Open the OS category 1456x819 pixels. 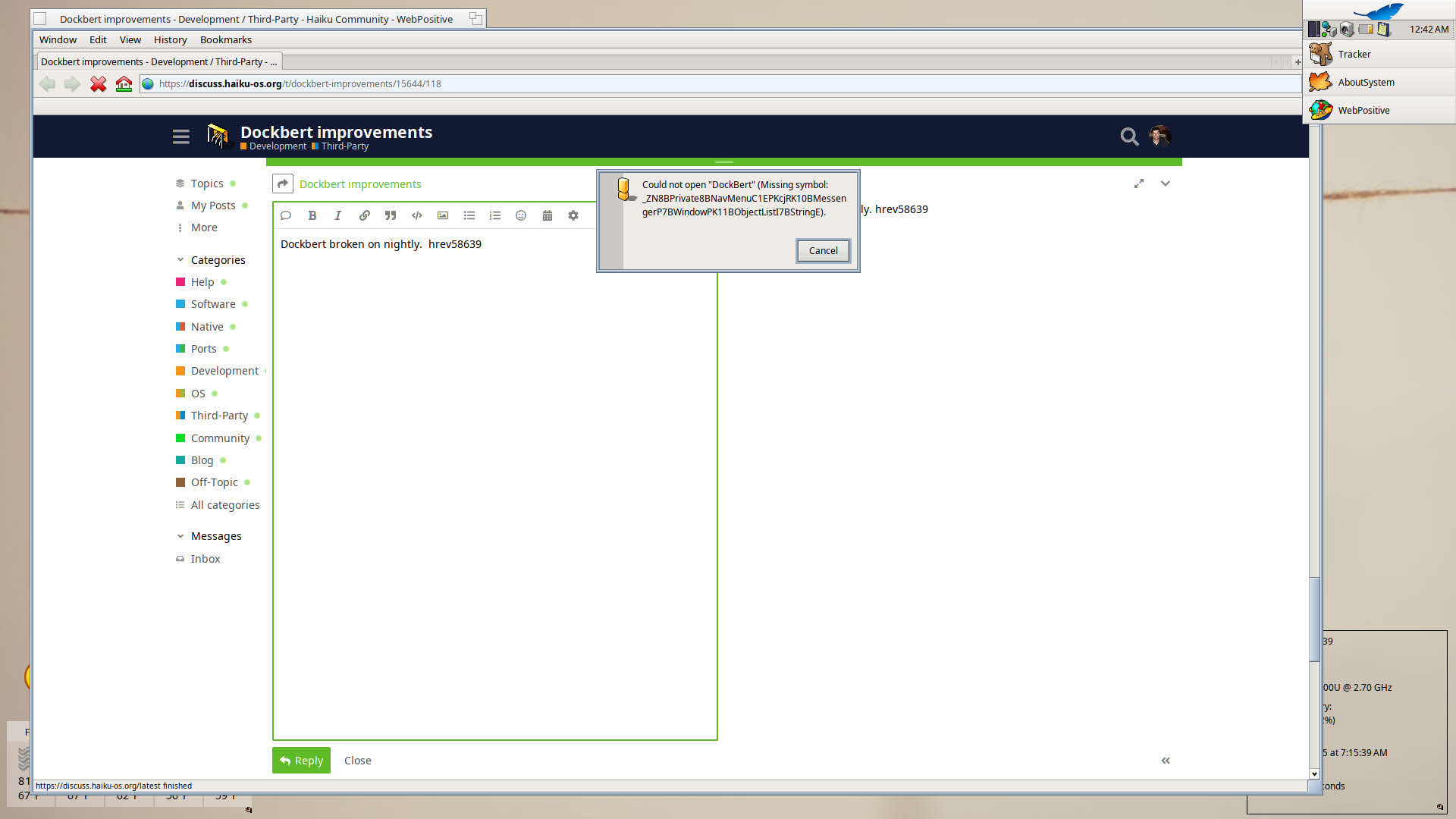(197, 394)
